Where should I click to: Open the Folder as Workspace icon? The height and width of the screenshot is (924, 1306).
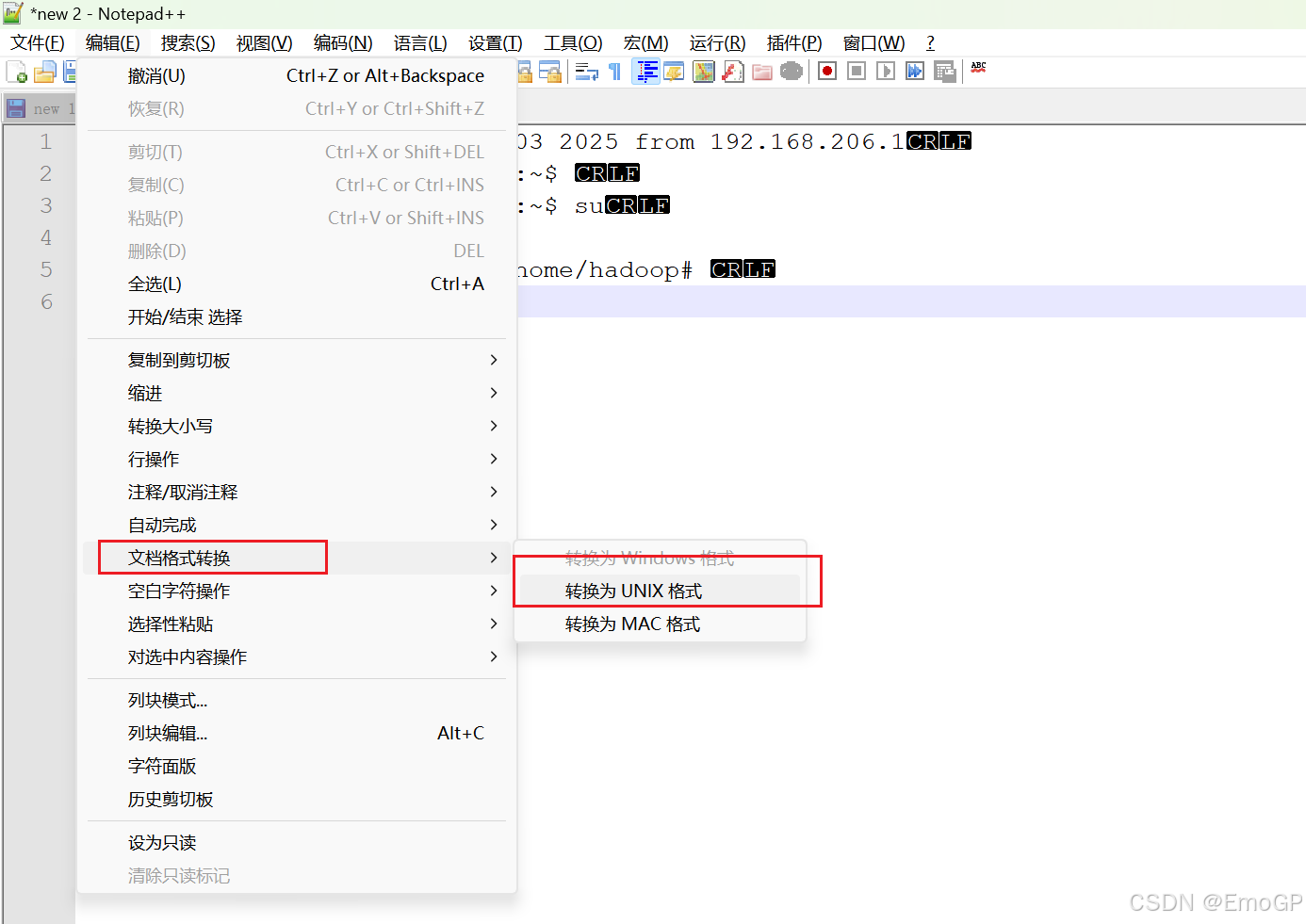coord(762,72)
